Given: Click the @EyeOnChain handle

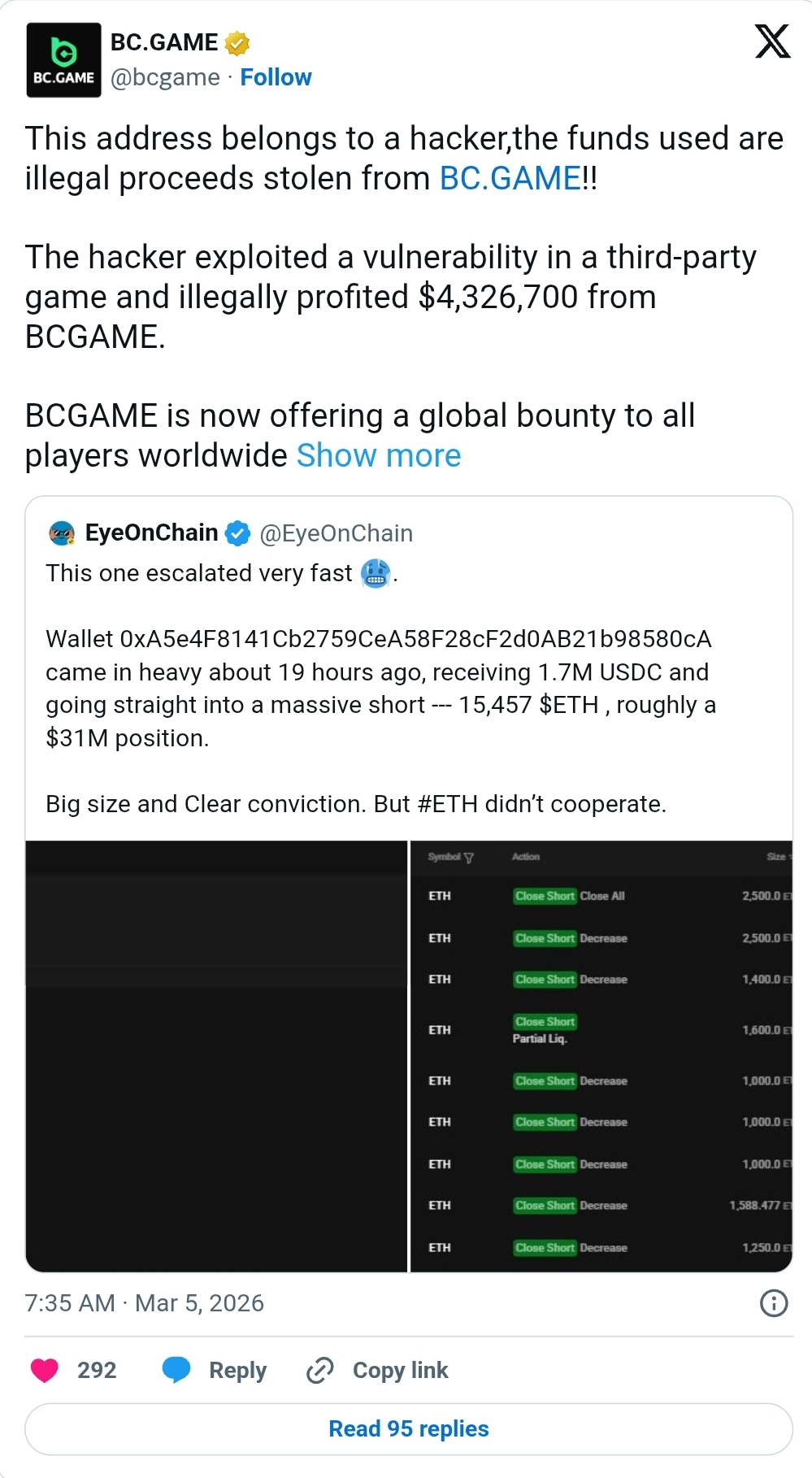Looking at the screenshot, I should 337,533.
